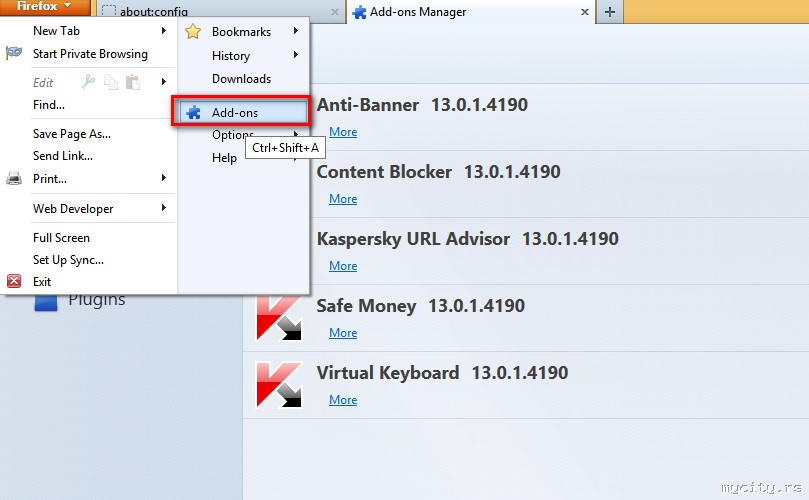Expand the Web Developer submenu arrow

[x=164, y=208]
